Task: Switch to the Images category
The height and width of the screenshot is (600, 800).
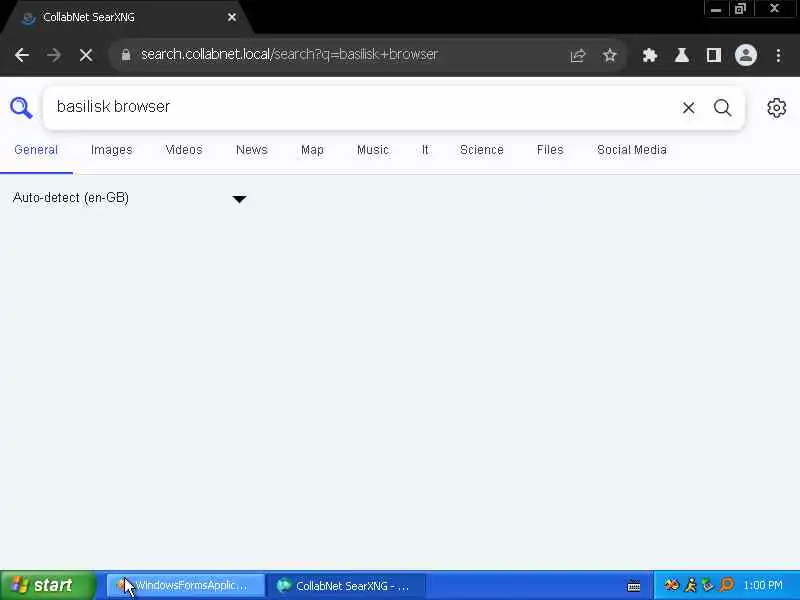Action: 111,150
